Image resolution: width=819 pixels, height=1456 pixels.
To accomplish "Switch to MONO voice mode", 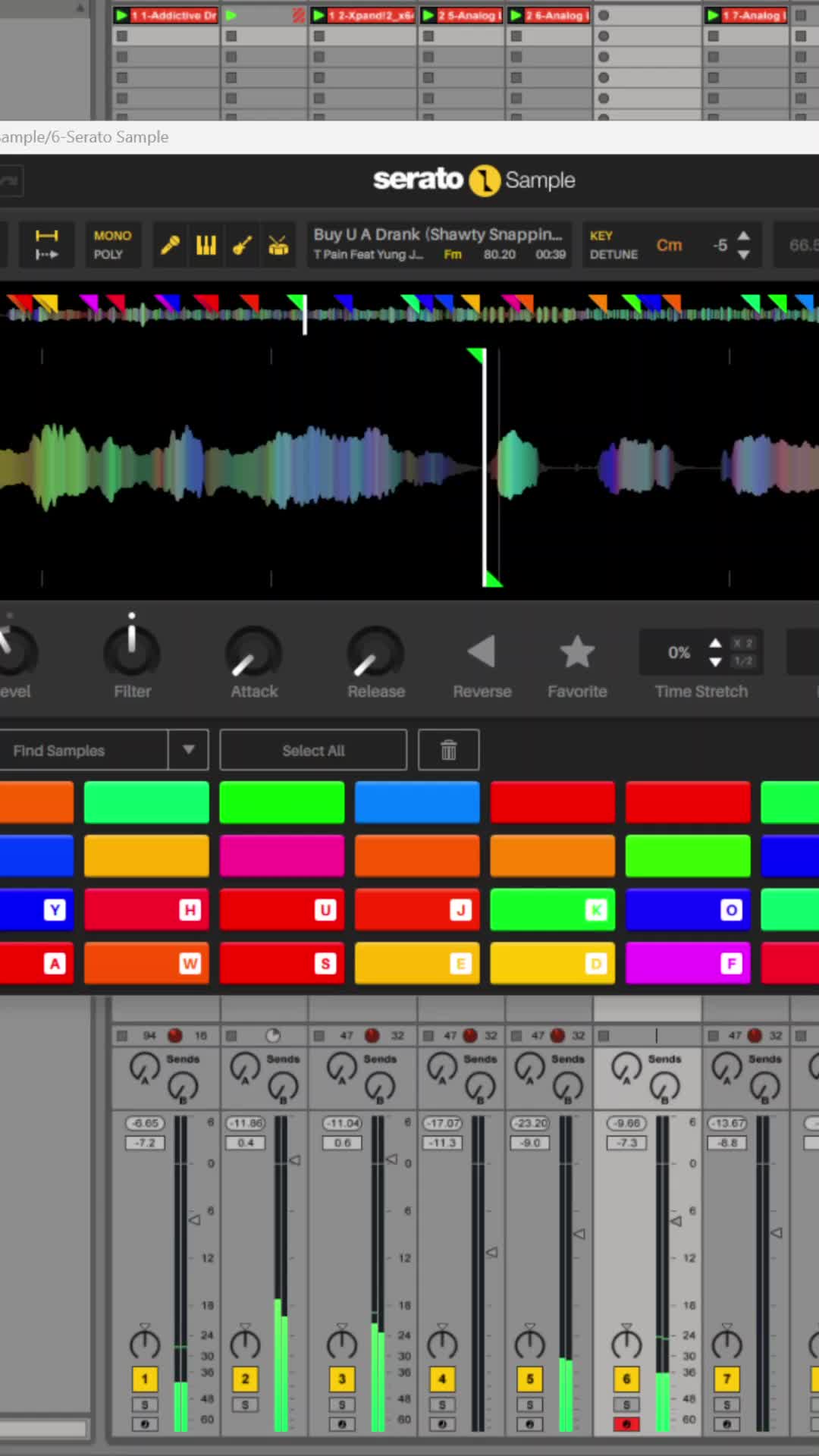I will pyautogui.click(x=112, y=236).
